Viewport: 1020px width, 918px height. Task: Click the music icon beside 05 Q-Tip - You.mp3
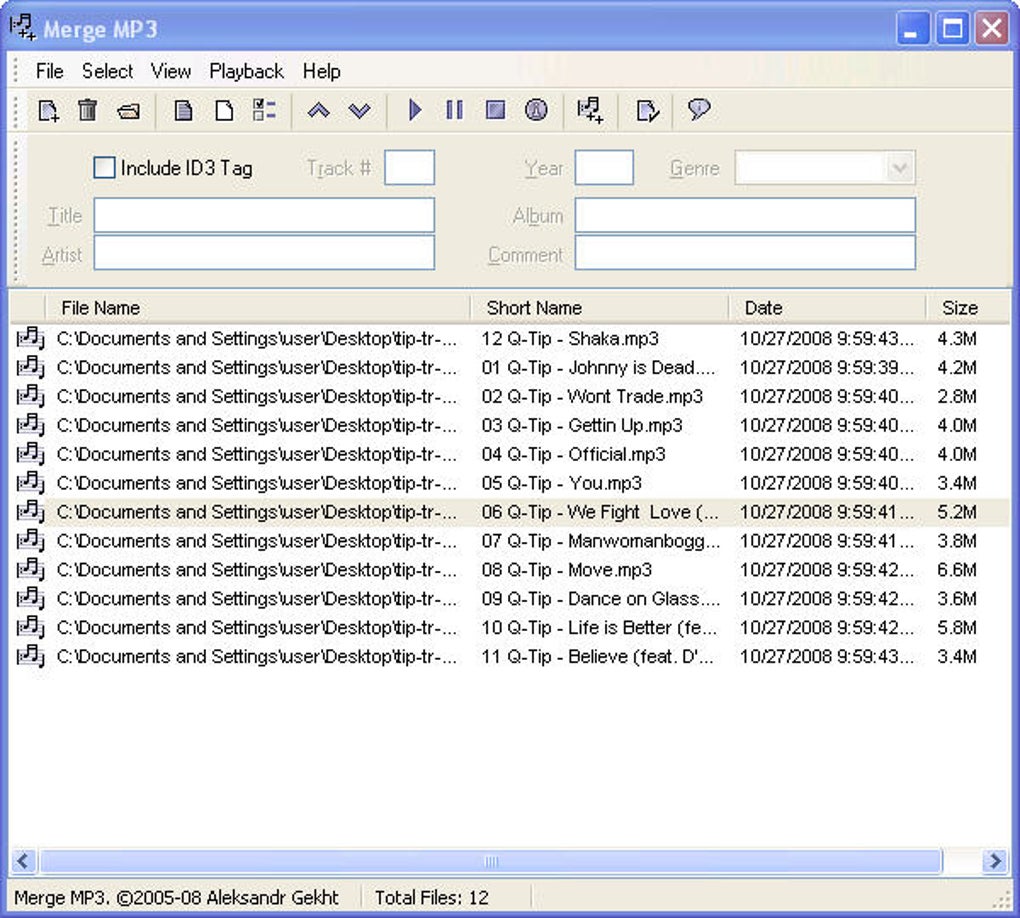point(31,483)
